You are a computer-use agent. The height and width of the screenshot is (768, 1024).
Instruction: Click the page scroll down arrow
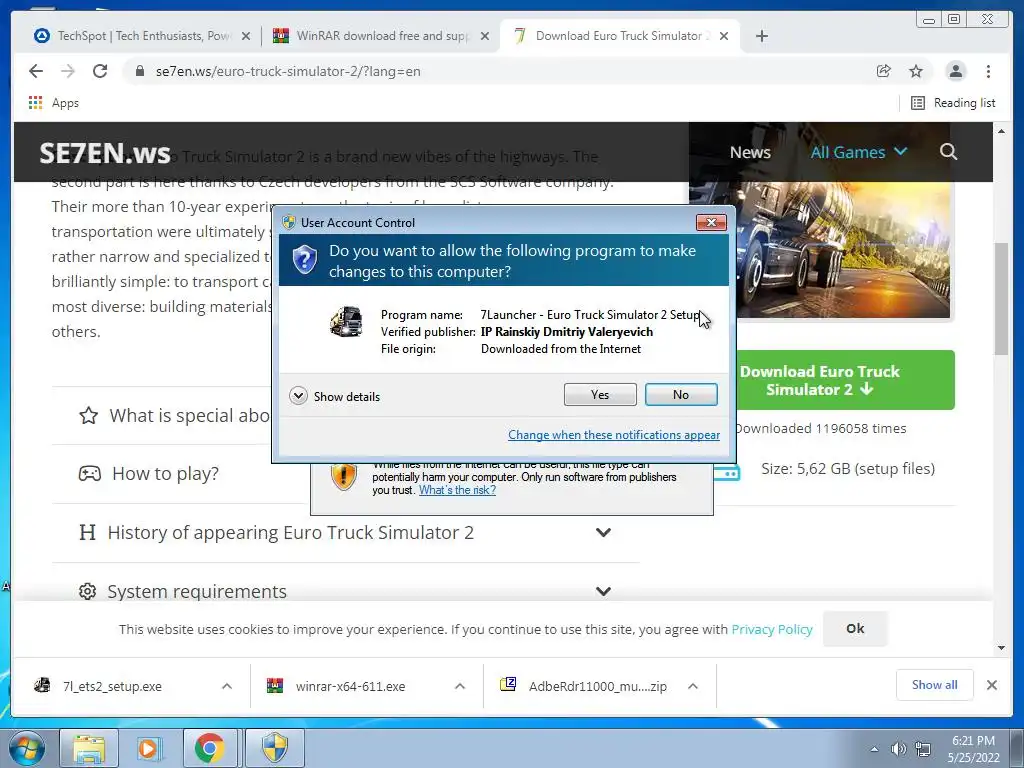(x=1002, y=648)
